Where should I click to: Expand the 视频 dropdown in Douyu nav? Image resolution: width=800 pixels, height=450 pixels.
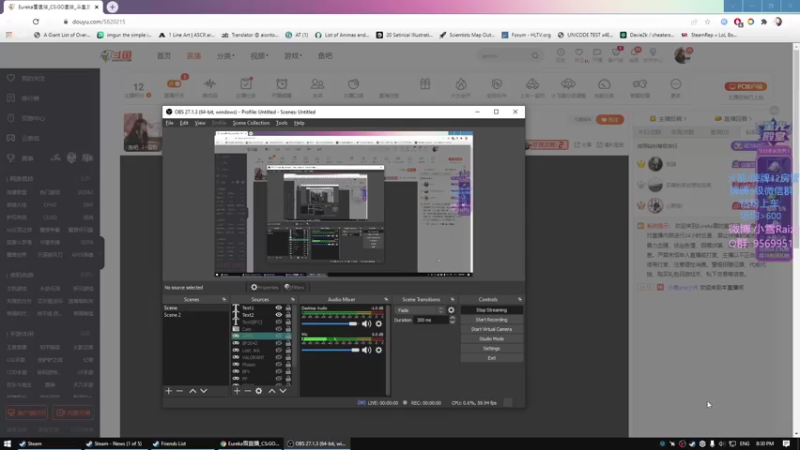click(259, 56)
